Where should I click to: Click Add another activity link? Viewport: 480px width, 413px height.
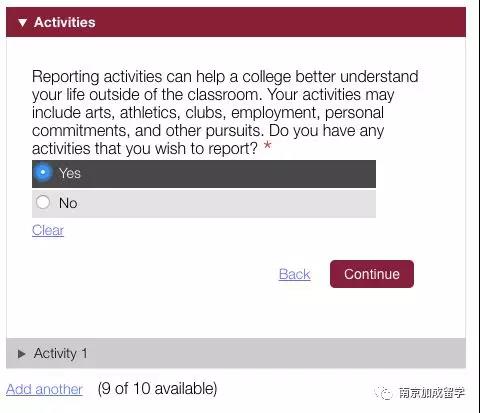point(44,389)
